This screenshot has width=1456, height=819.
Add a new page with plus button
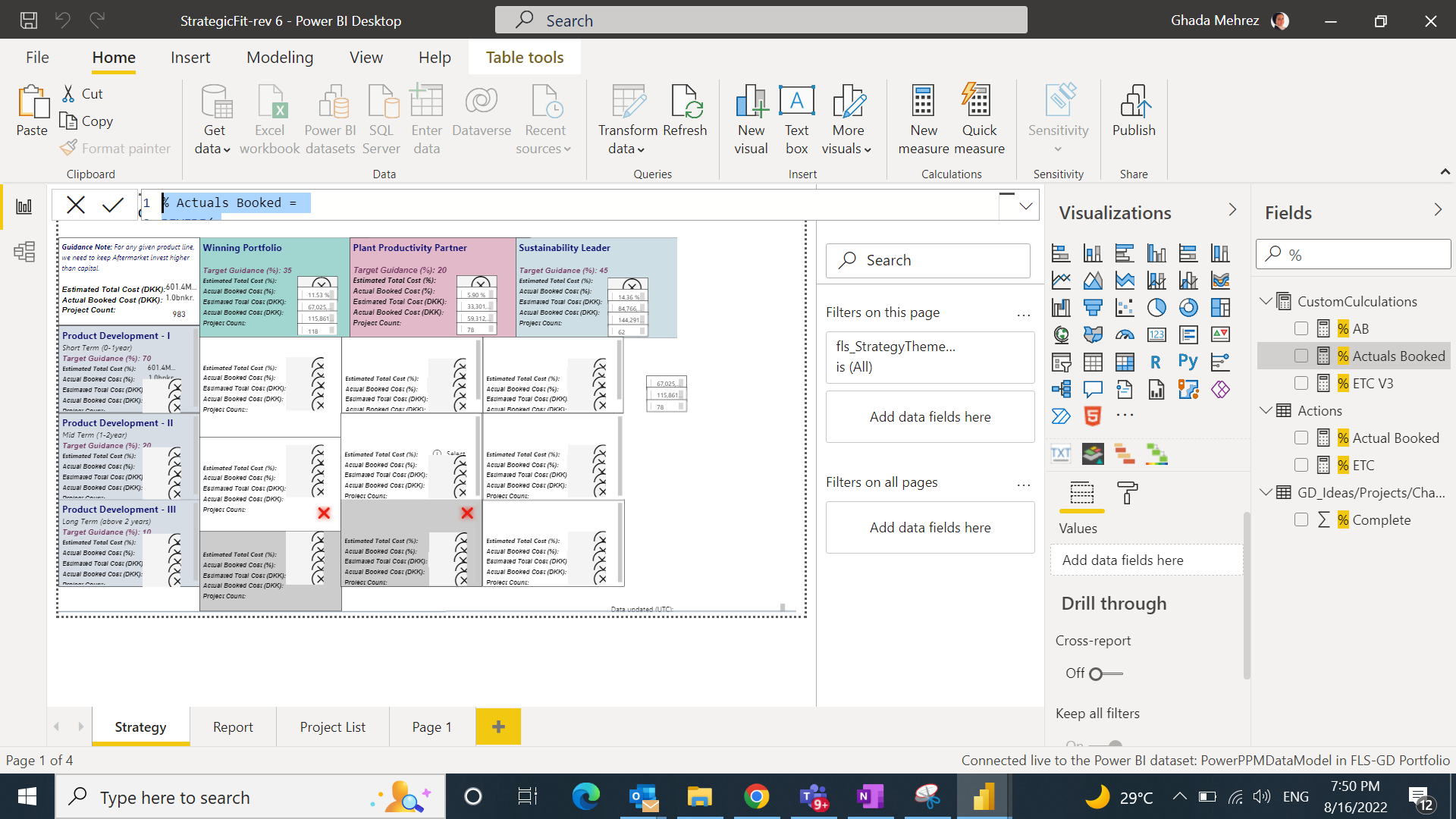pyautogui.click(x=498, y=726)
